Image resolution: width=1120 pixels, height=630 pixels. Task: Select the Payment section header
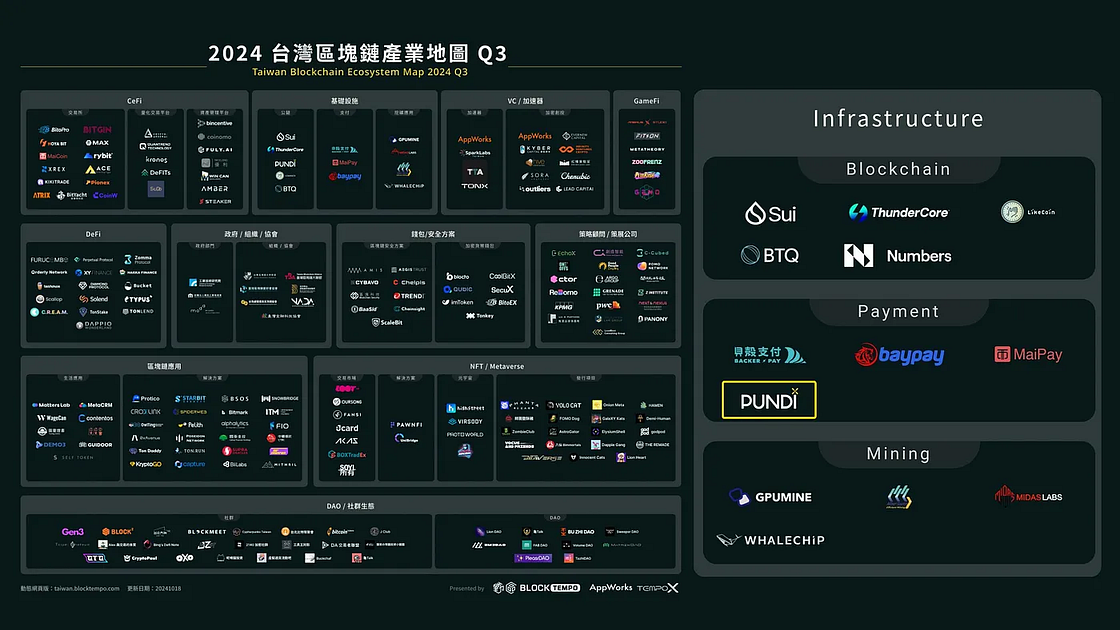(x=897, y=311)
